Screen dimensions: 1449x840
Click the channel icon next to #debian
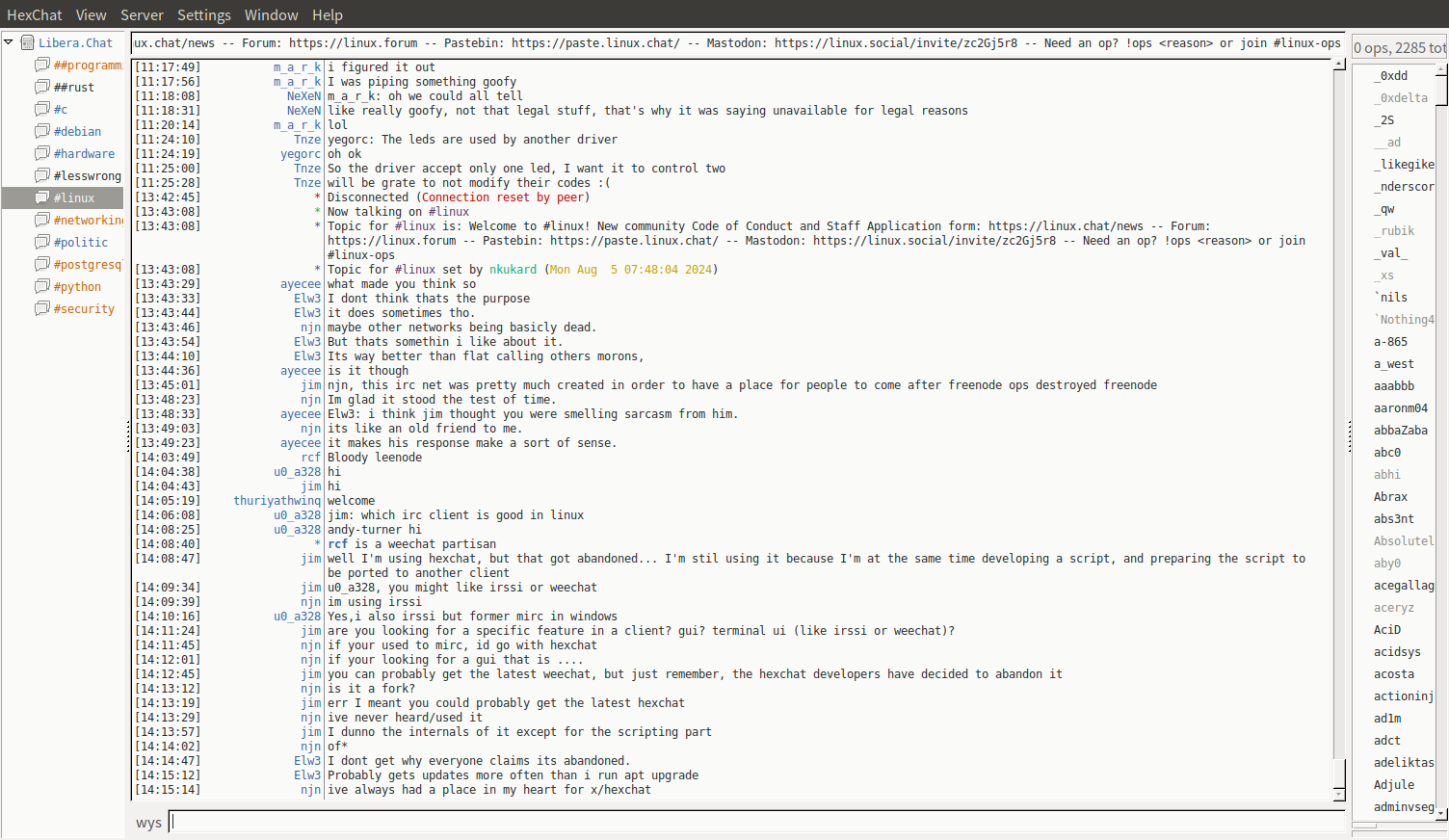[41, 131]
